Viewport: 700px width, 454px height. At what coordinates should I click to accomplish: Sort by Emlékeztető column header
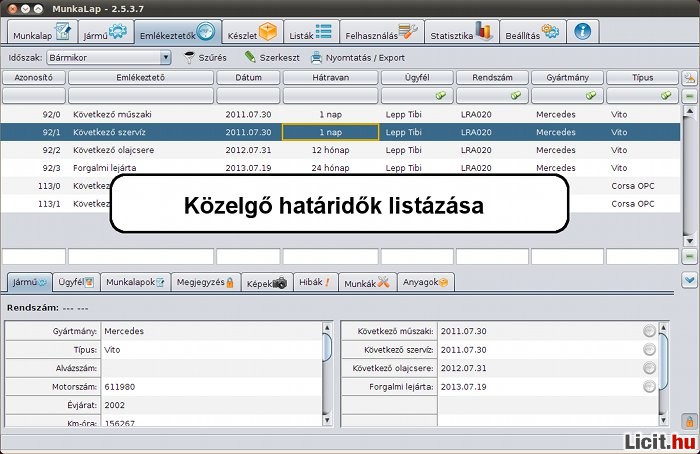click(141, 78)
